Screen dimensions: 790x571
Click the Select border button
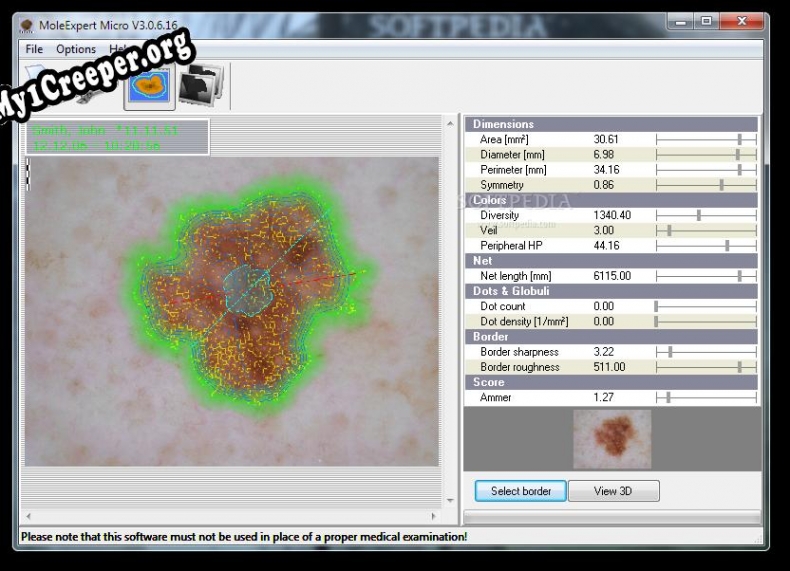(520, 491)
